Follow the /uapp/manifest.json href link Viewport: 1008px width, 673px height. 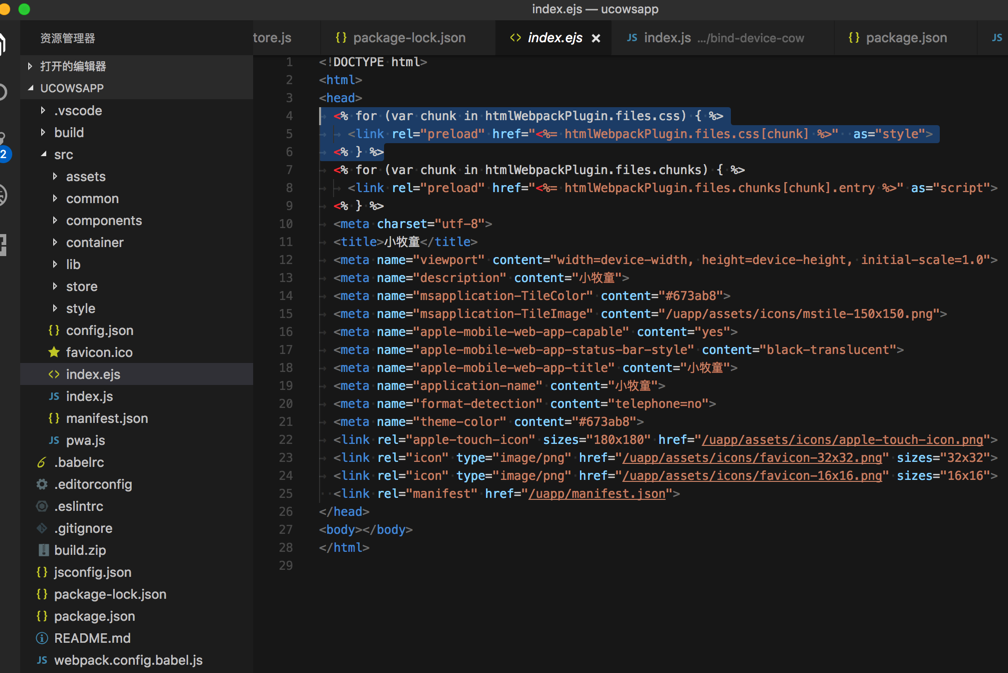tap(596, 493)
